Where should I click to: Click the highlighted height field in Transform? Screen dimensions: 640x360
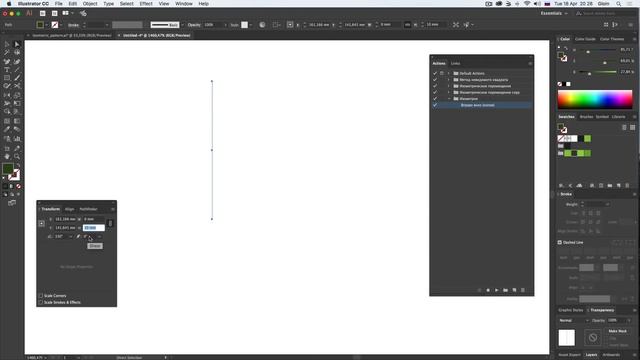point(93,228)
